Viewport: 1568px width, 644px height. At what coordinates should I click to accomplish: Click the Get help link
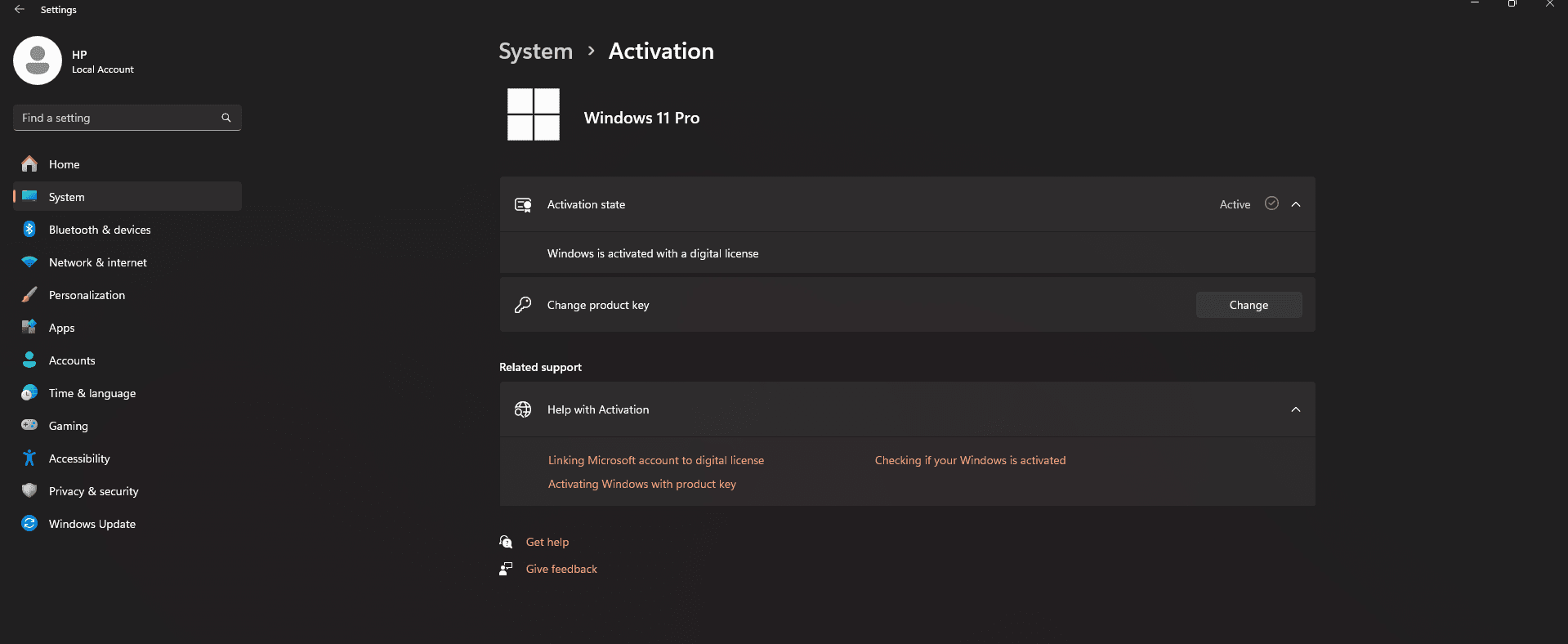tap(547, 542)
